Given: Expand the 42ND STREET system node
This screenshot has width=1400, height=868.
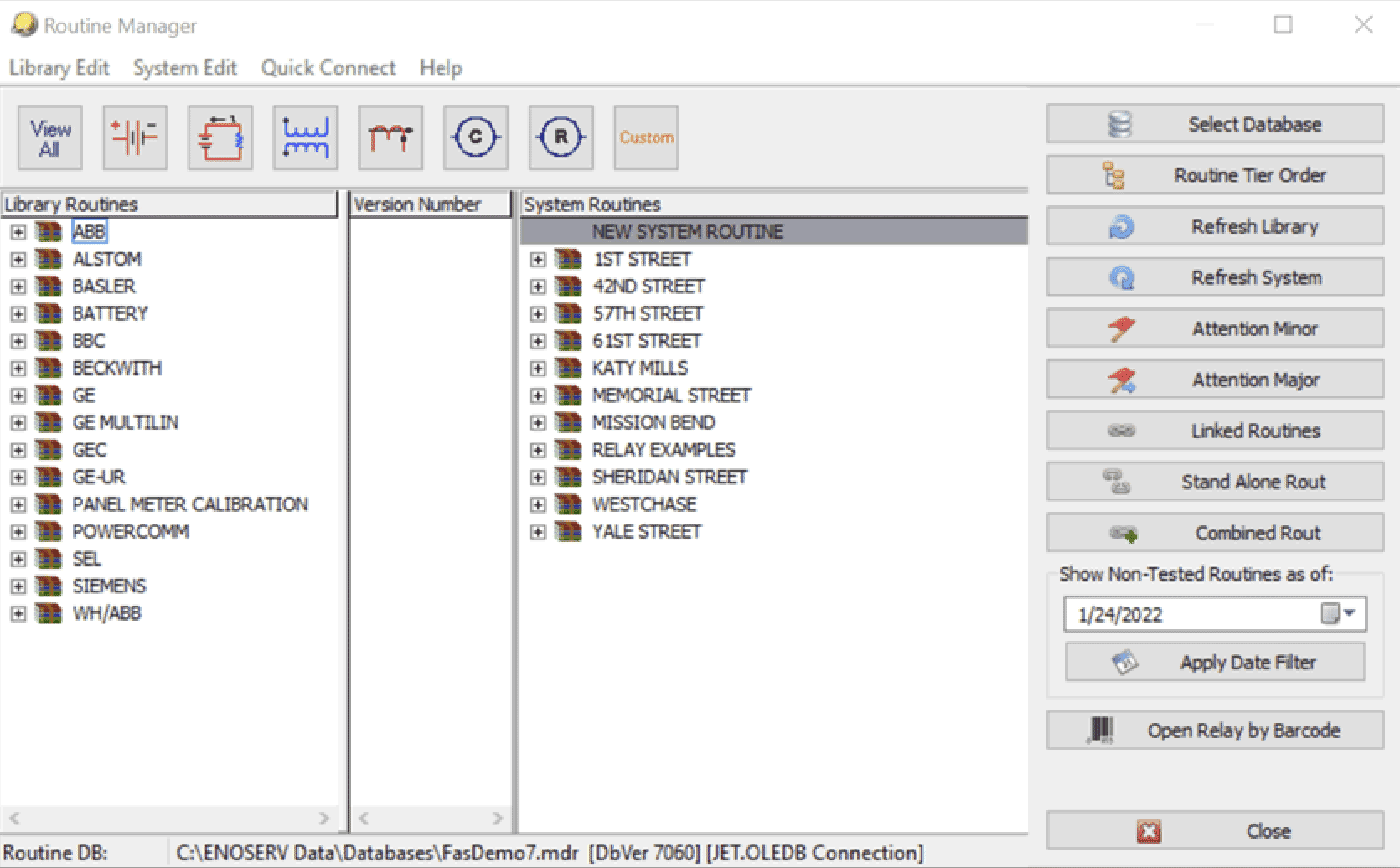Looking at the screenshot, I should 538,287.
